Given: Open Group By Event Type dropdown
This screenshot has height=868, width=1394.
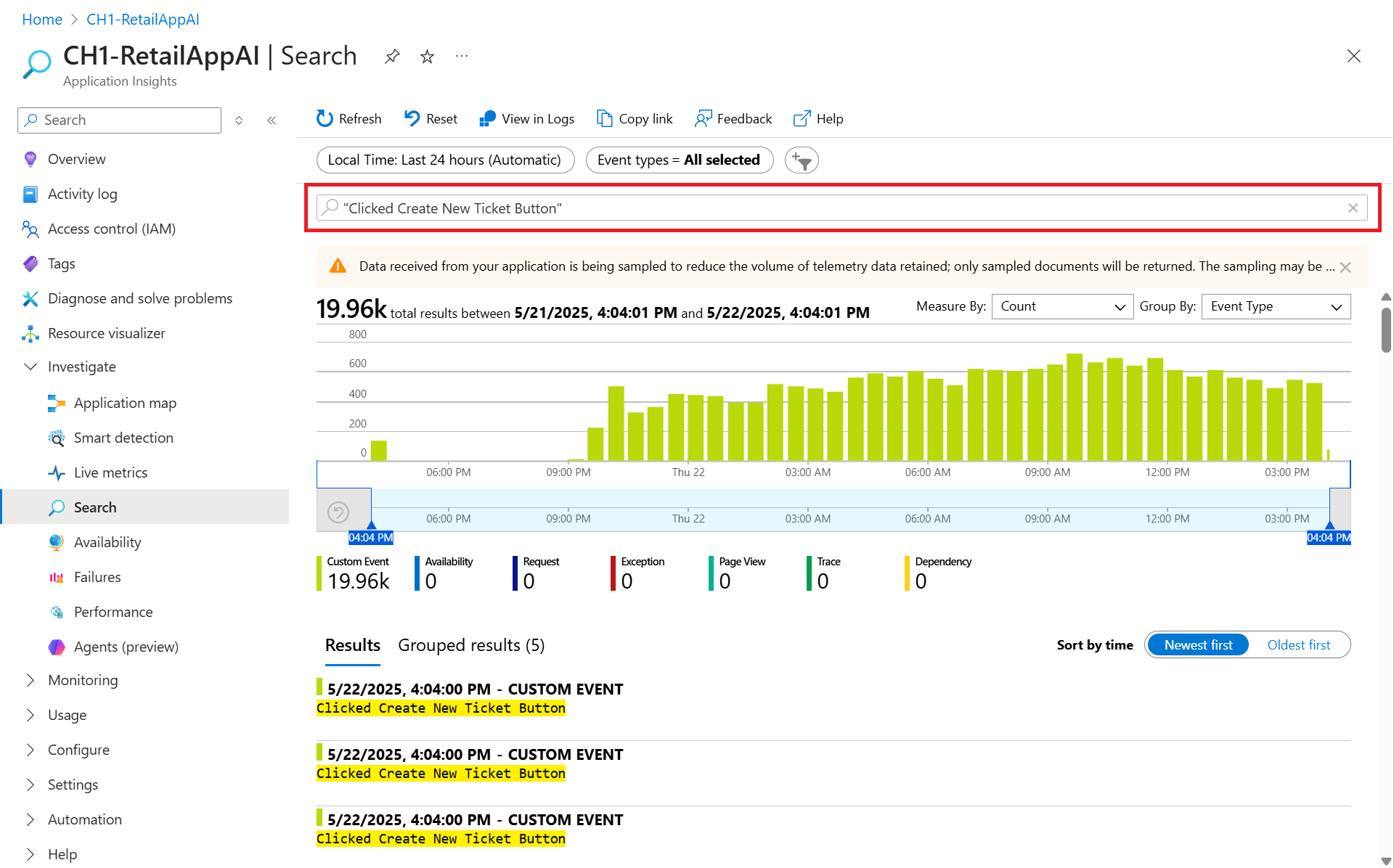Looking at the screenshot, I should point(1276,306).
